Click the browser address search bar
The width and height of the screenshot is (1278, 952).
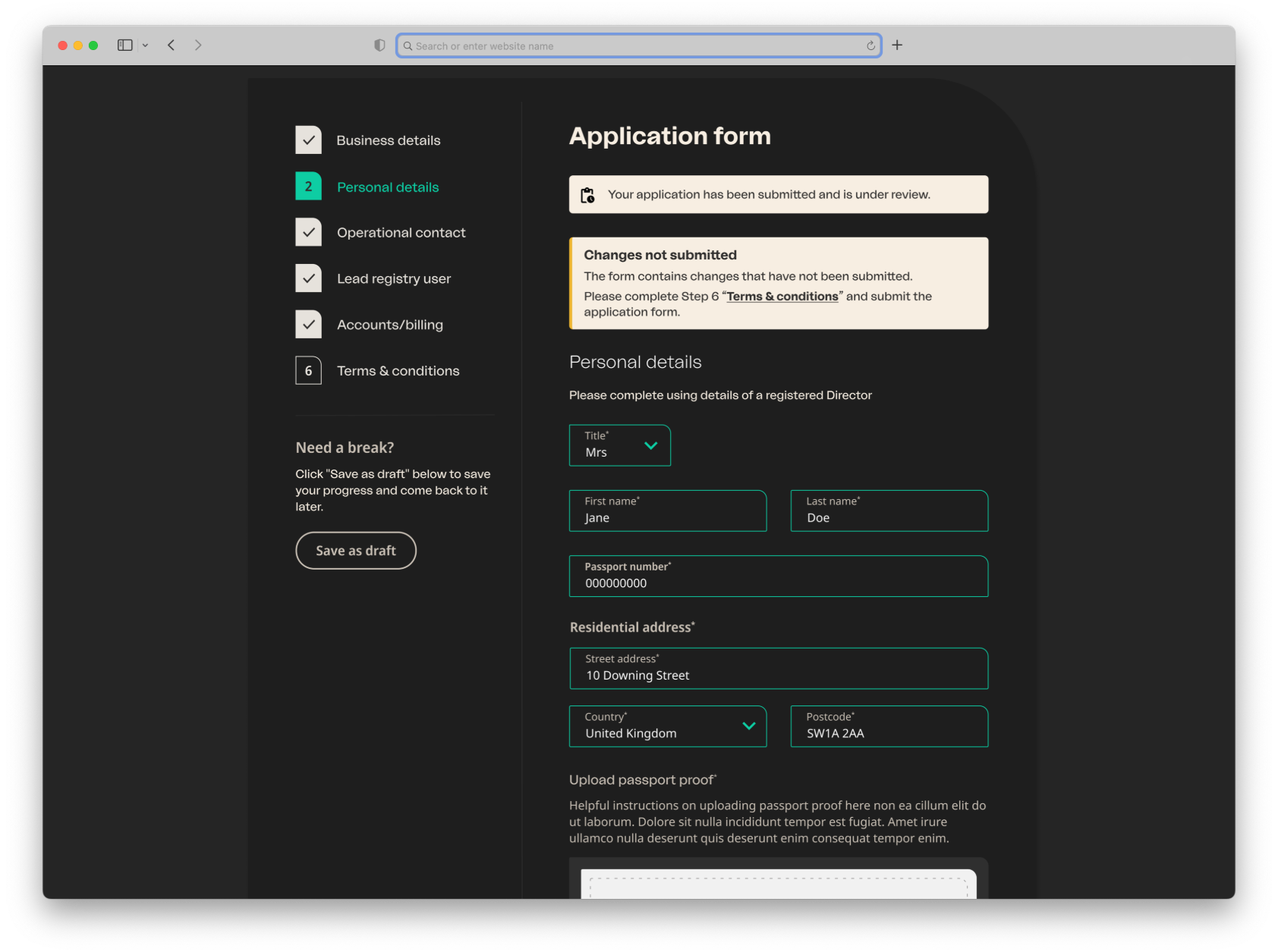click(x=638, y=46)
